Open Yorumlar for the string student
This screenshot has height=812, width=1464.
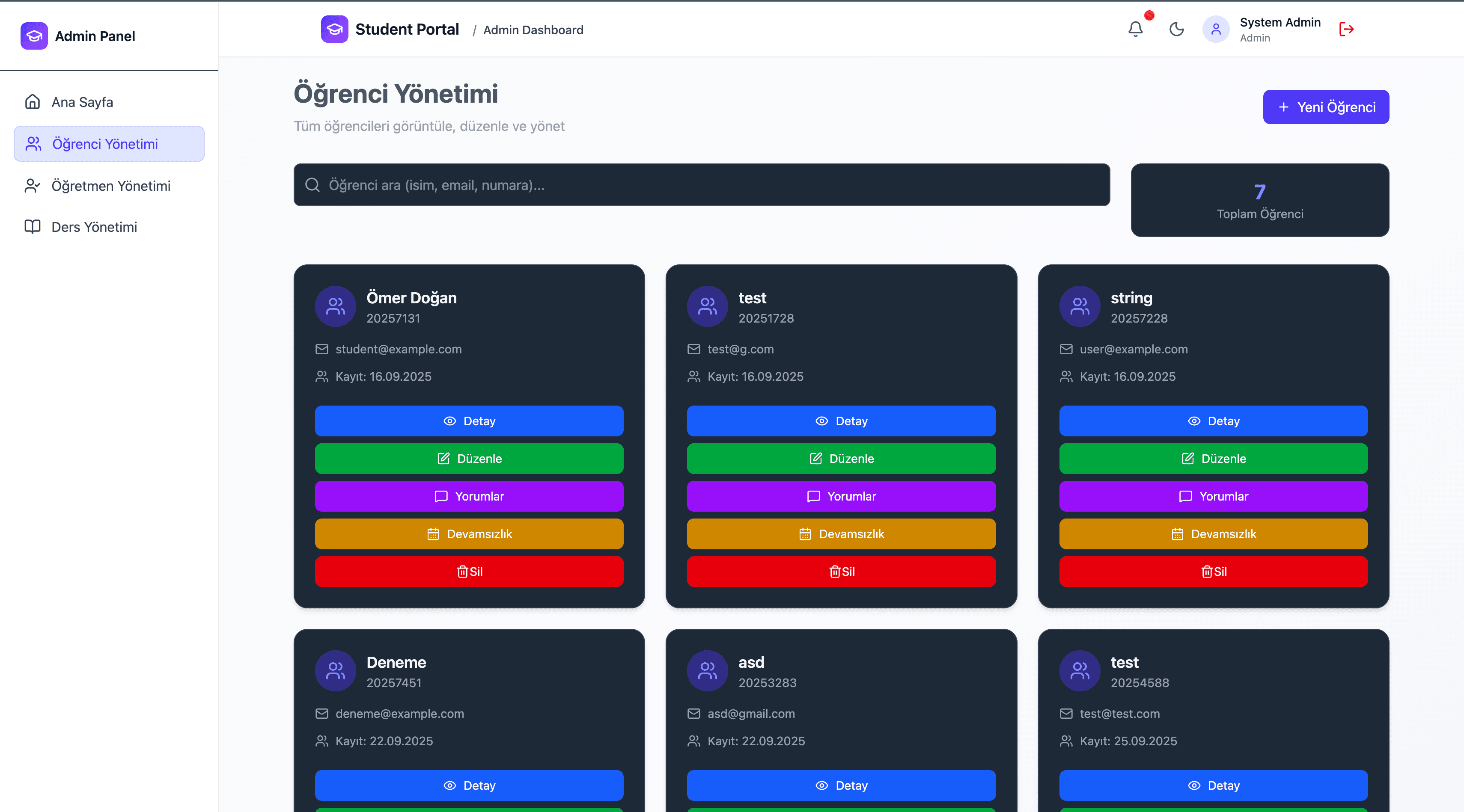click(1213, 496)
